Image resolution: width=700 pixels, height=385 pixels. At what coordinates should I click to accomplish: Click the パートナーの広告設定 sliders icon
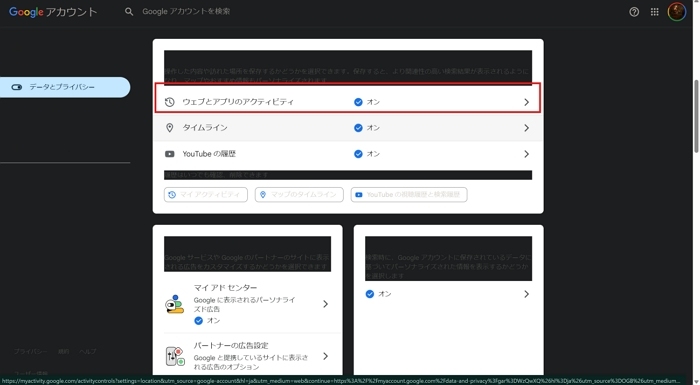pos(175,356)
